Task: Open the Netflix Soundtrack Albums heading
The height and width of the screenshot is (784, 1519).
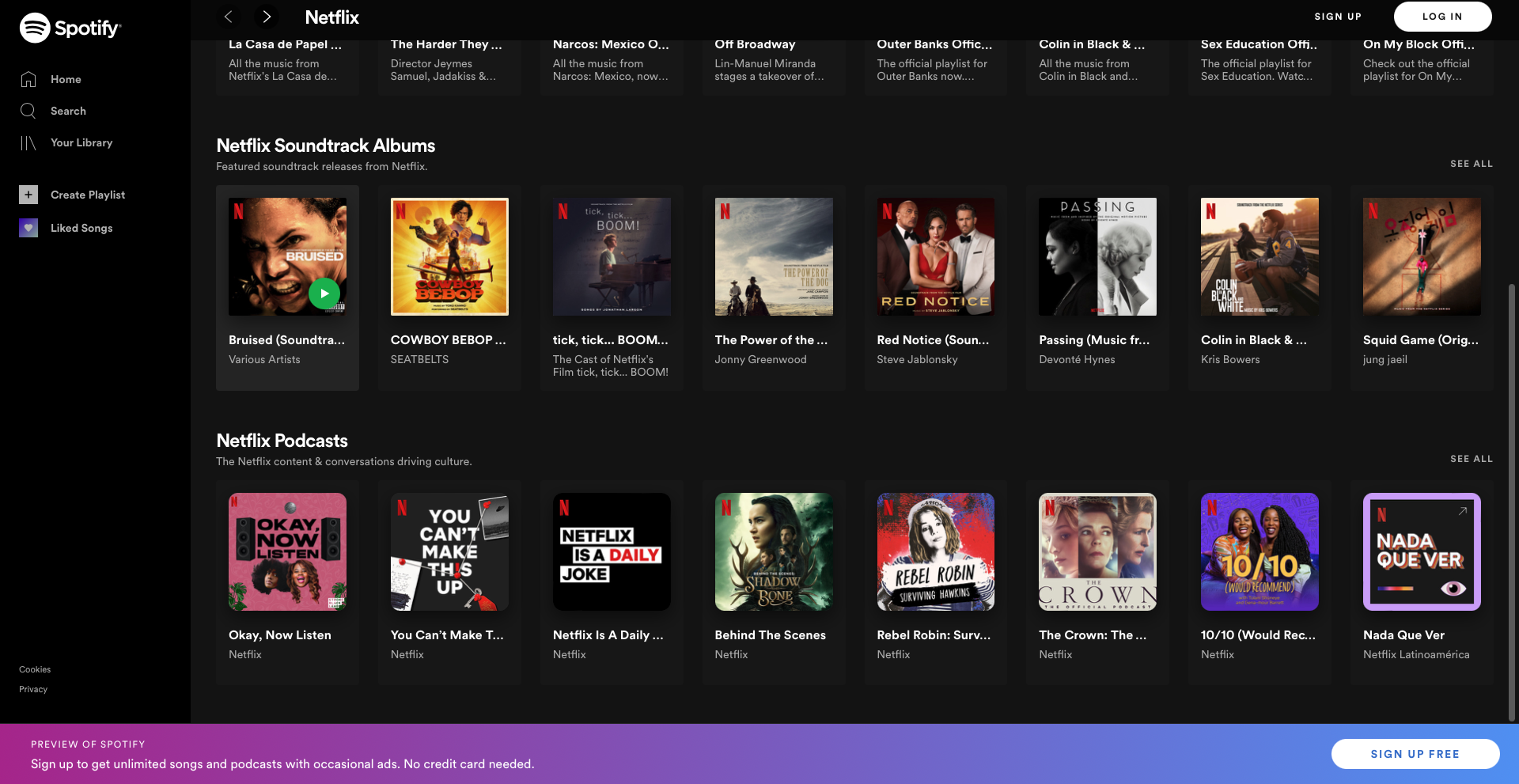Action: 325,146
